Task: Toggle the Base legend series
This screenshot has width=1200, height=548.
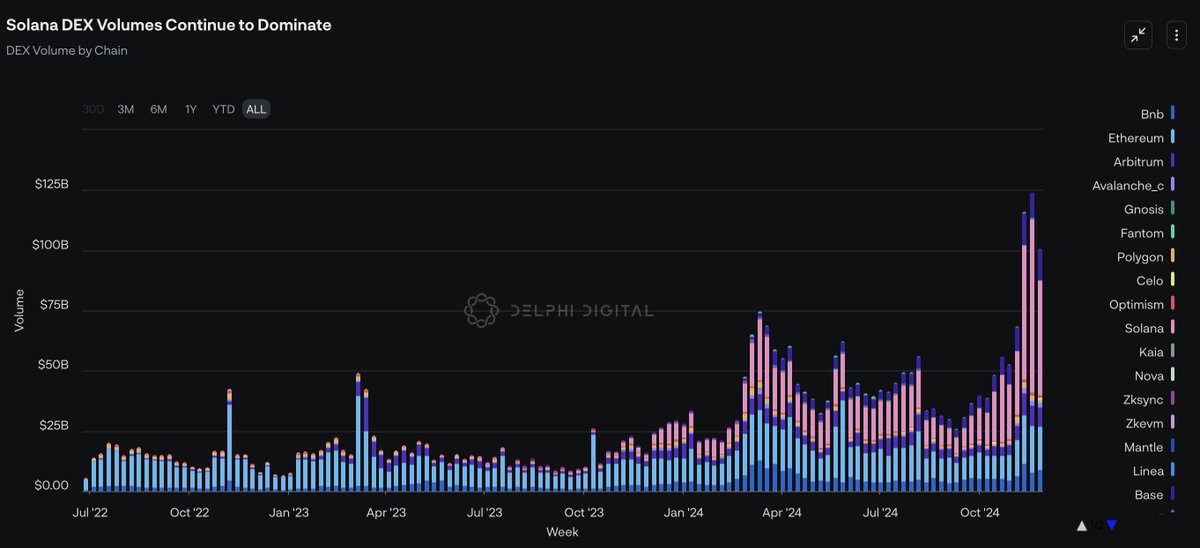Action: [x=1155, y=495]
